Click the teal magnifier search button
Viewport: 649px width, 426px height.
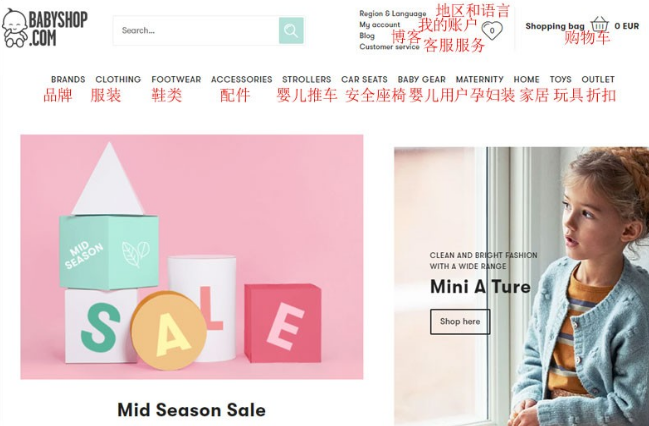point(291,31)
